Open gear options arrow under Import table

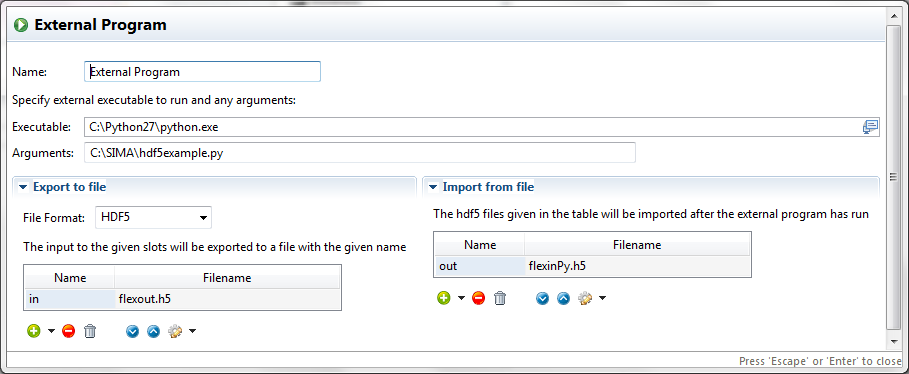pos(602,298)
